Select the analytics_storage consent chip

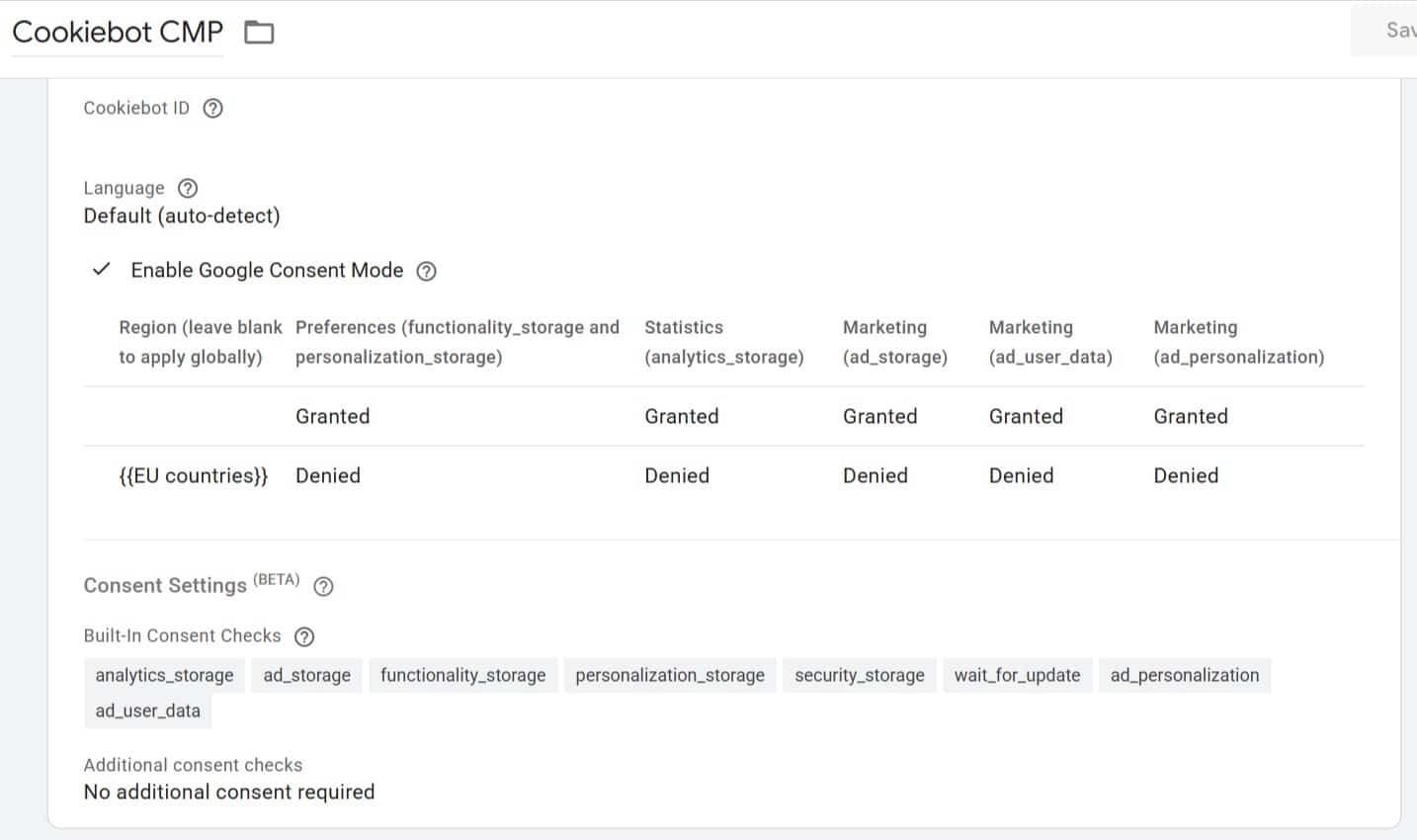[165, 675]
